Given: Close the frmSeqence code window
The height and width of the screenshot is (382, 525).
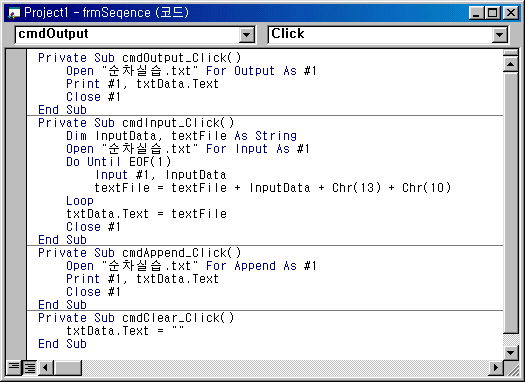Looking at the screenshot, I should click(511, 13).
